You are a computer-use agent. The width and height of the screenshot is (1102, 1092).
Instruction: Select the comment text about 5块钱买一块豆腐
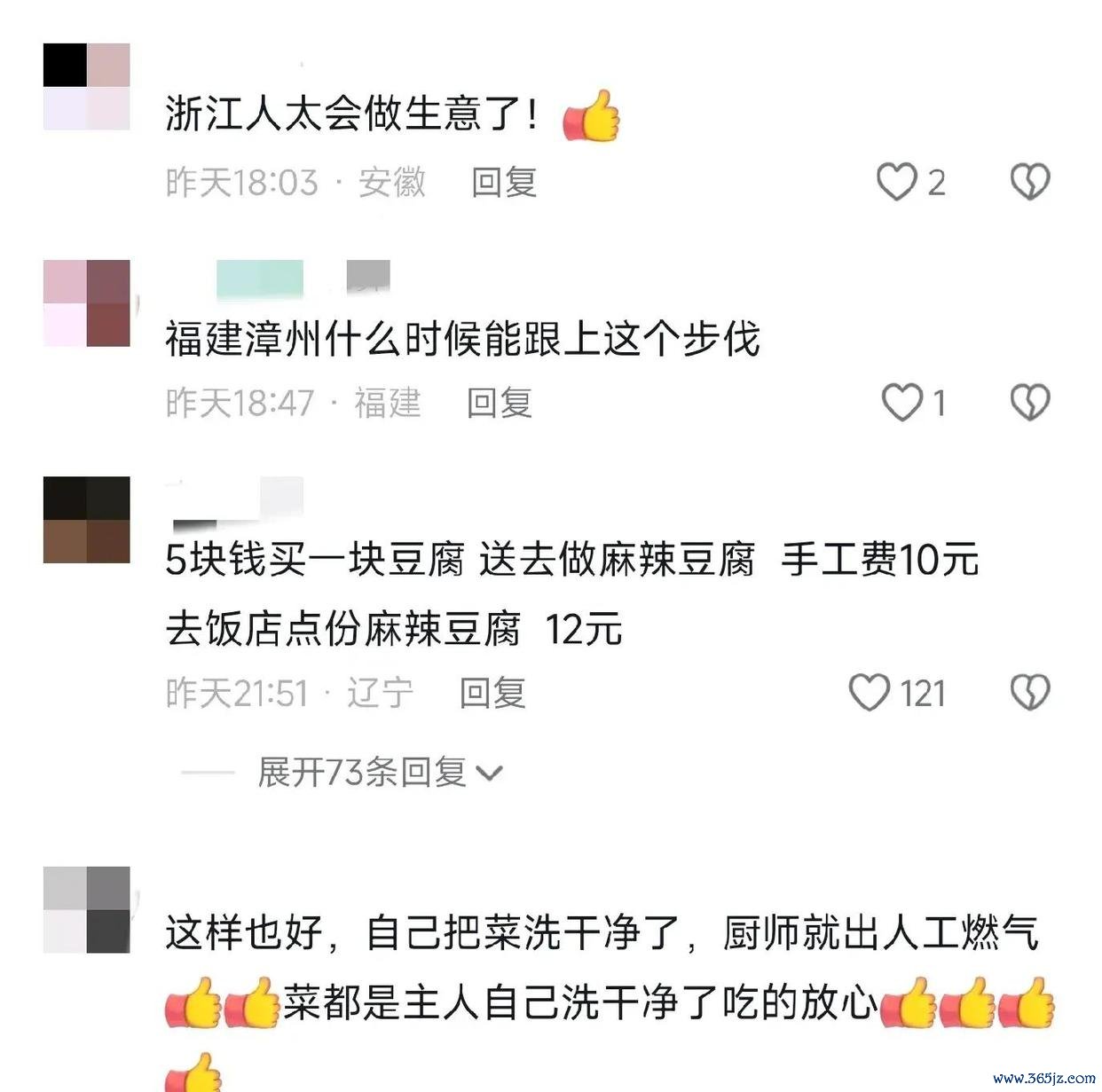click(572, 594)
